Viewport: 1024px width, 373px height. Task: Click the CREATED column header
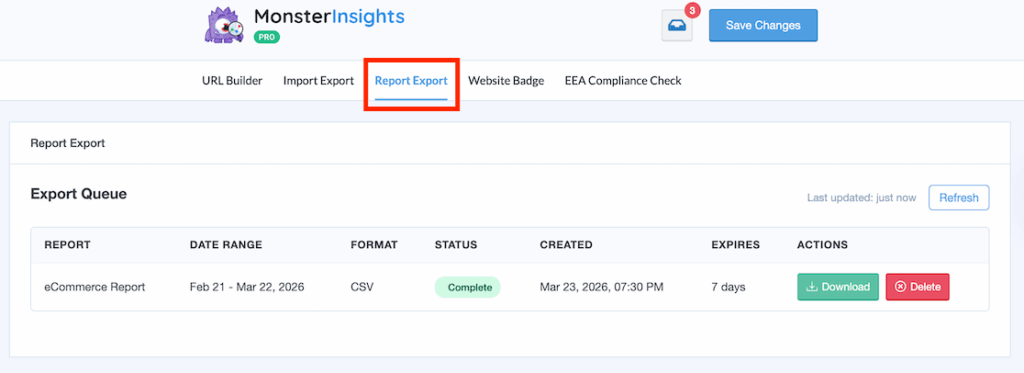pyautogui.click(x=566, y=245)
